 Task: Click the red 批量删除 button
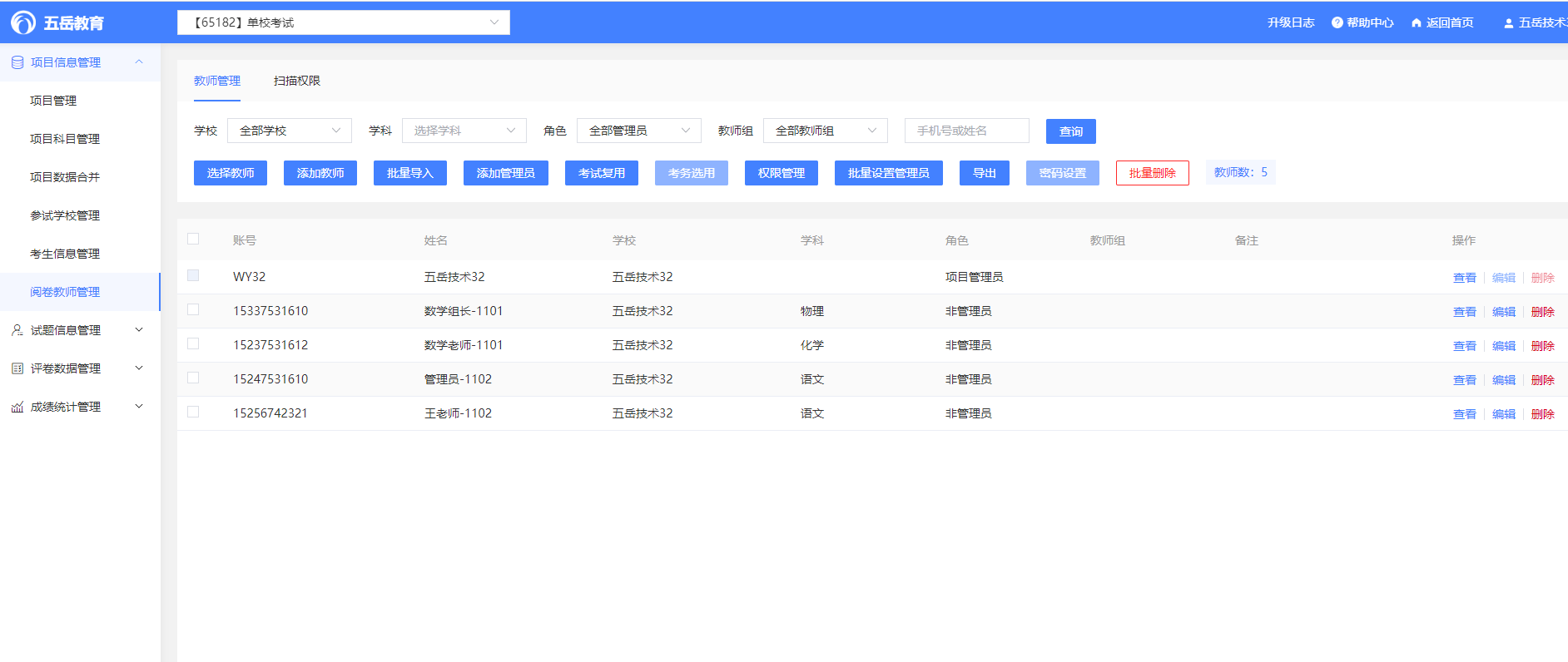click(1152, 173)
